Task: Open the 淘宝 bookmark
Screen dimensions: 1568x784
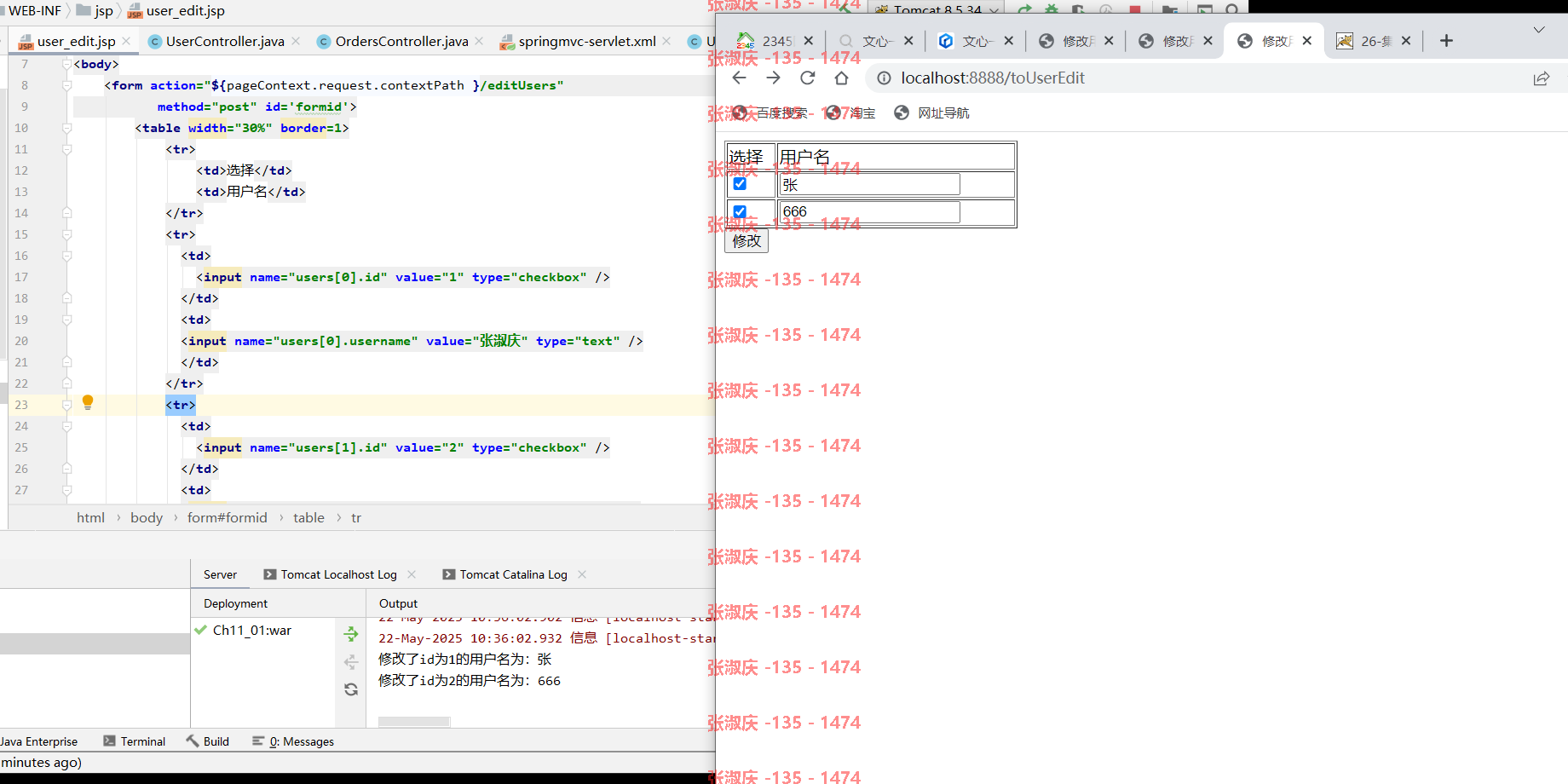Action: pos(850,113)
